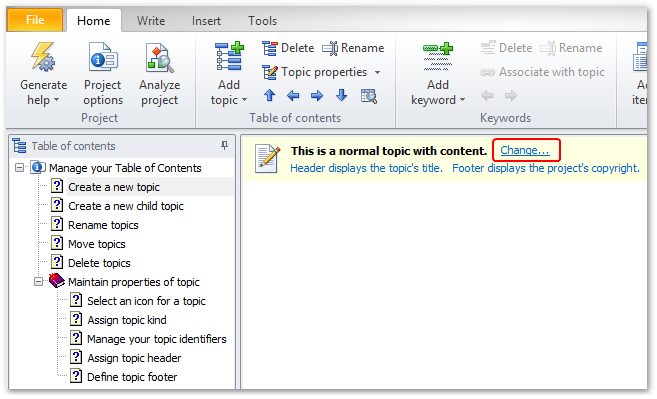Select the Rename topics item
The width and height of the screenshot is (657, 399).
[x=103, y=225]
